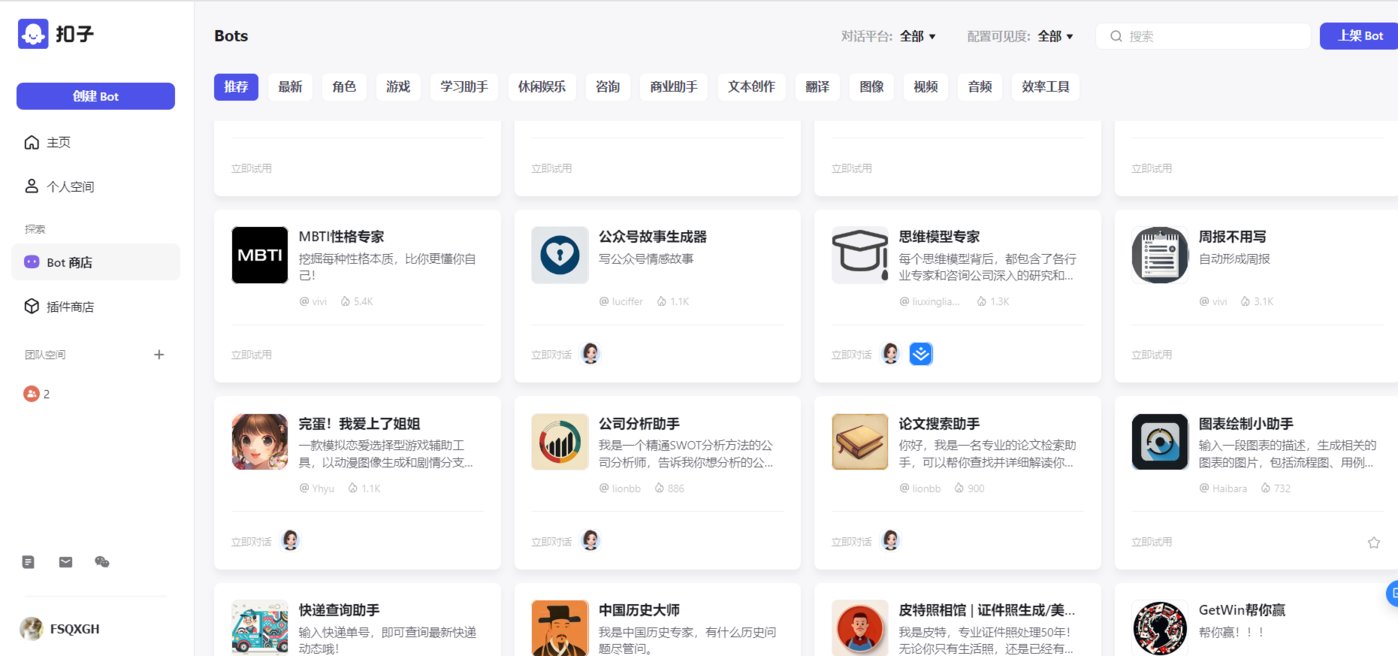Open the documentation icon at sidebar bottom

29,562
